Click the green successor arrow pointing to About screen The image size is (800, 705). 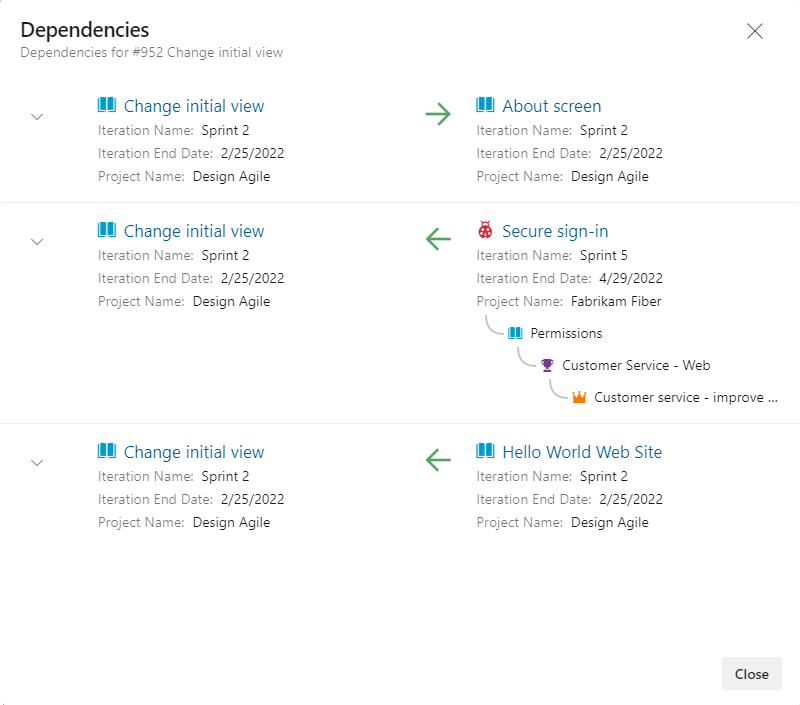(438, 114)
